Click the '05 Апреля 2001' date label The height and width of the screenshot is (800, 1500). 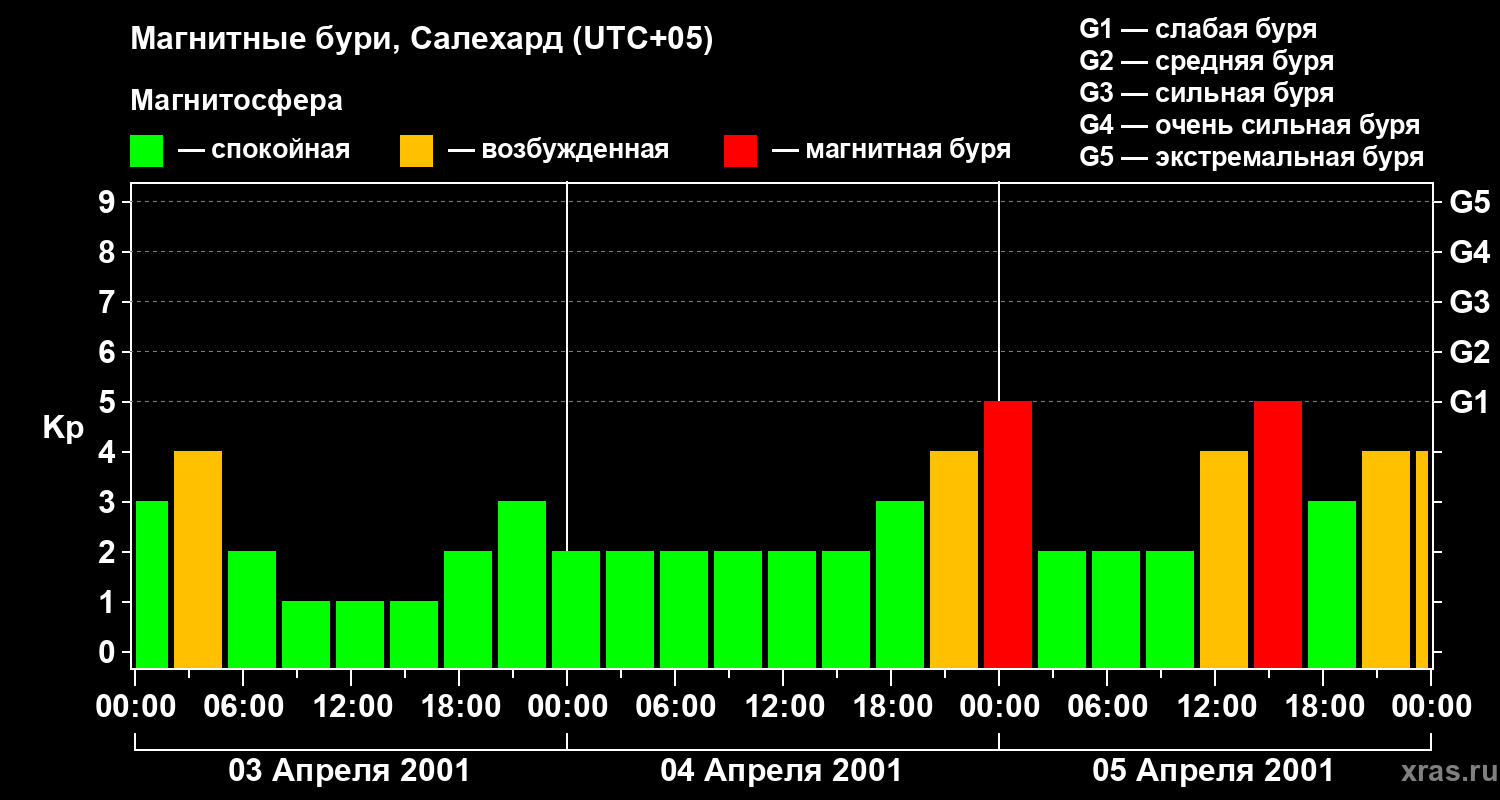click(x=1213, y=771)
